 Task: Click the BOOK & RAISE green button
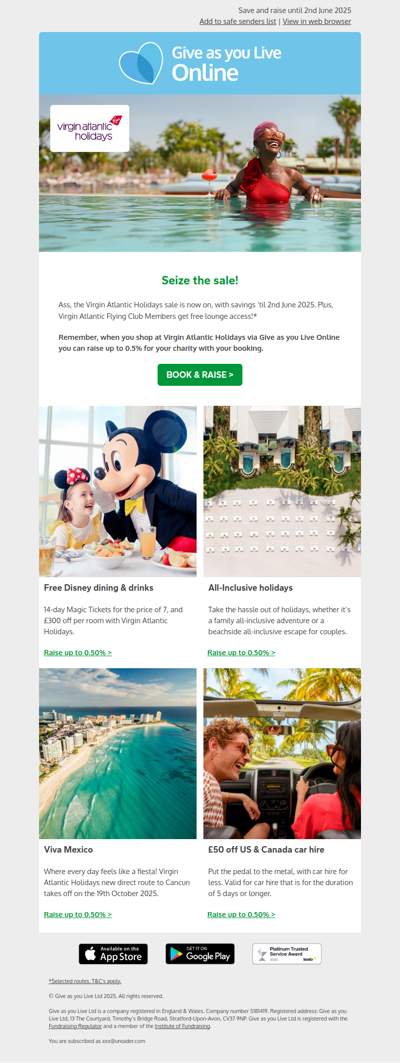coord(200,375)
